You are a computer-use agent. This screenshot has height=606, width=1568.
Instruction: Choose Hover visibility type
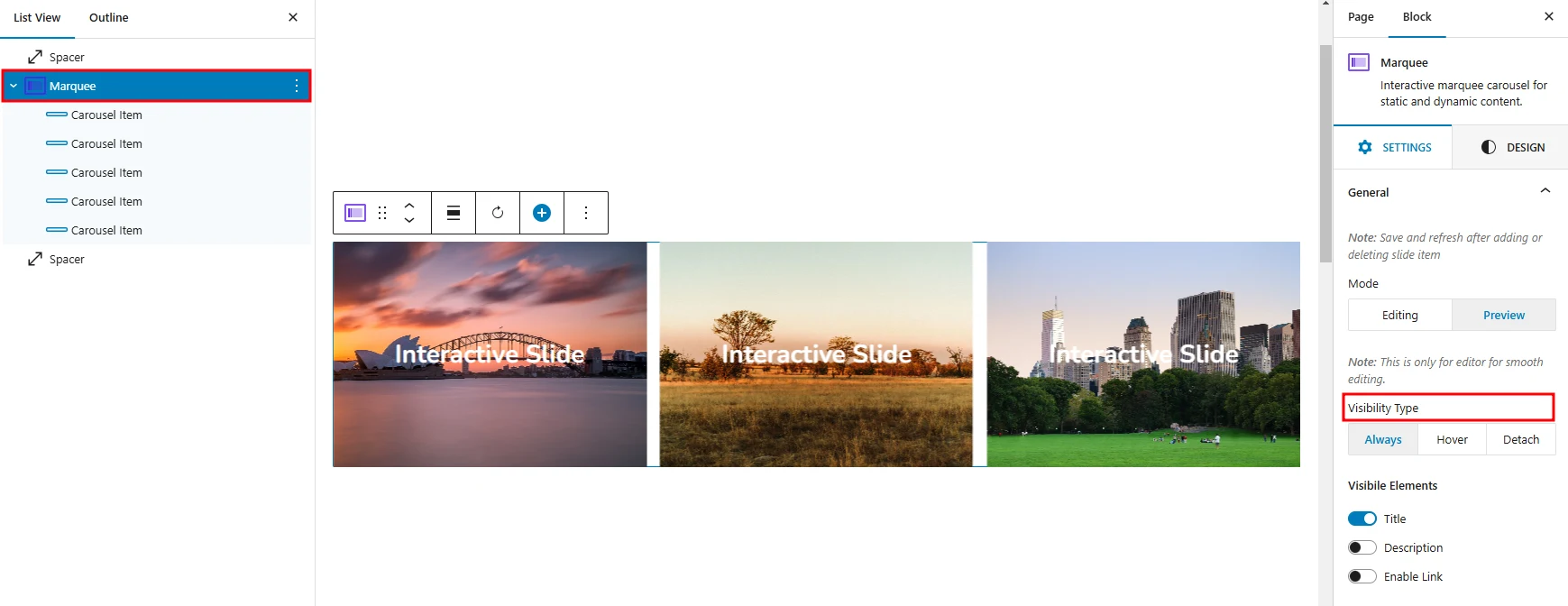tap(1452, 439)
